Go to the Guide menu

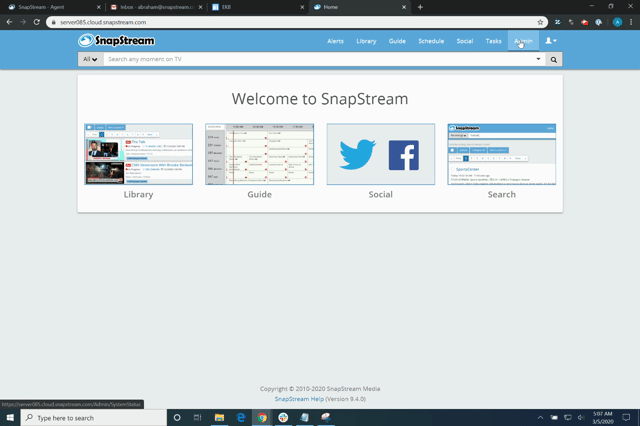(x=397, y=41)
